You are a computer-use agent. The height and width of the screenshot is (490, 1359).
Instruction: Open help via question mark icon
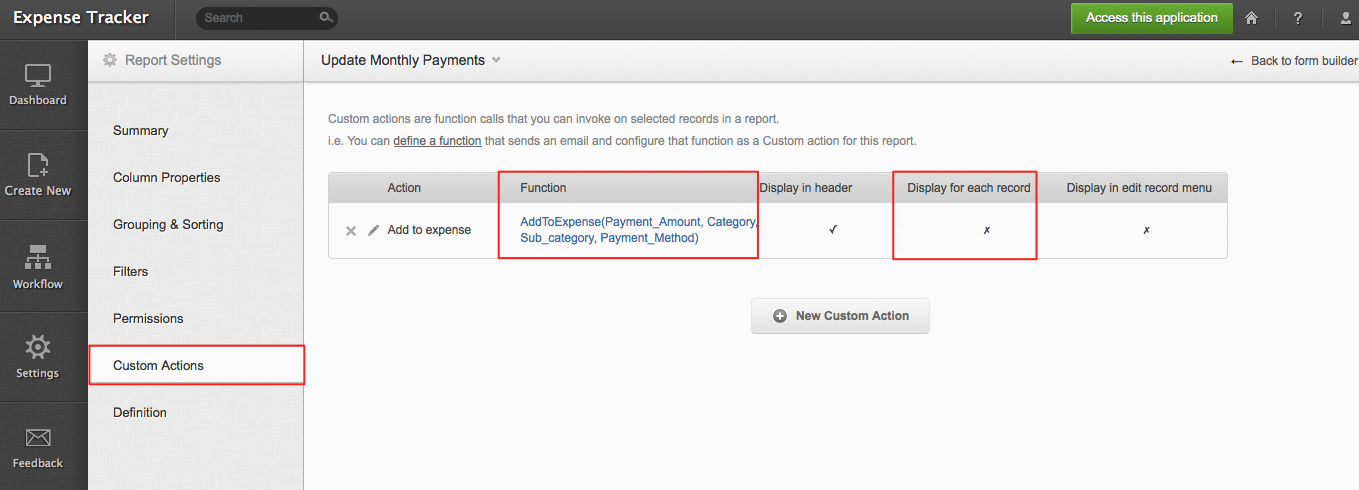pyautogui.click(x=1298, y=18)
